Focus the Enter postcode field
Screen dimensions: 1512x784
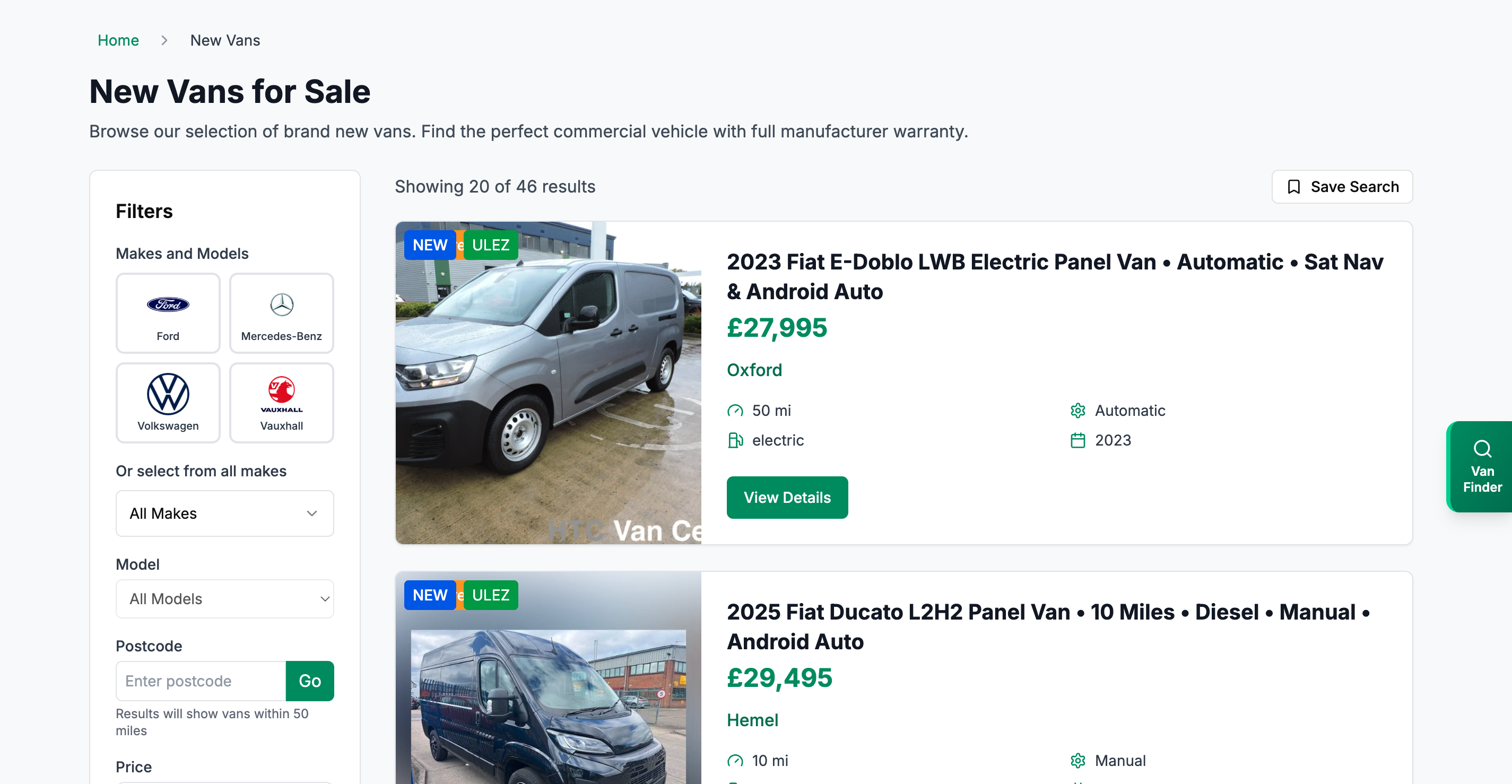[201, 681]
